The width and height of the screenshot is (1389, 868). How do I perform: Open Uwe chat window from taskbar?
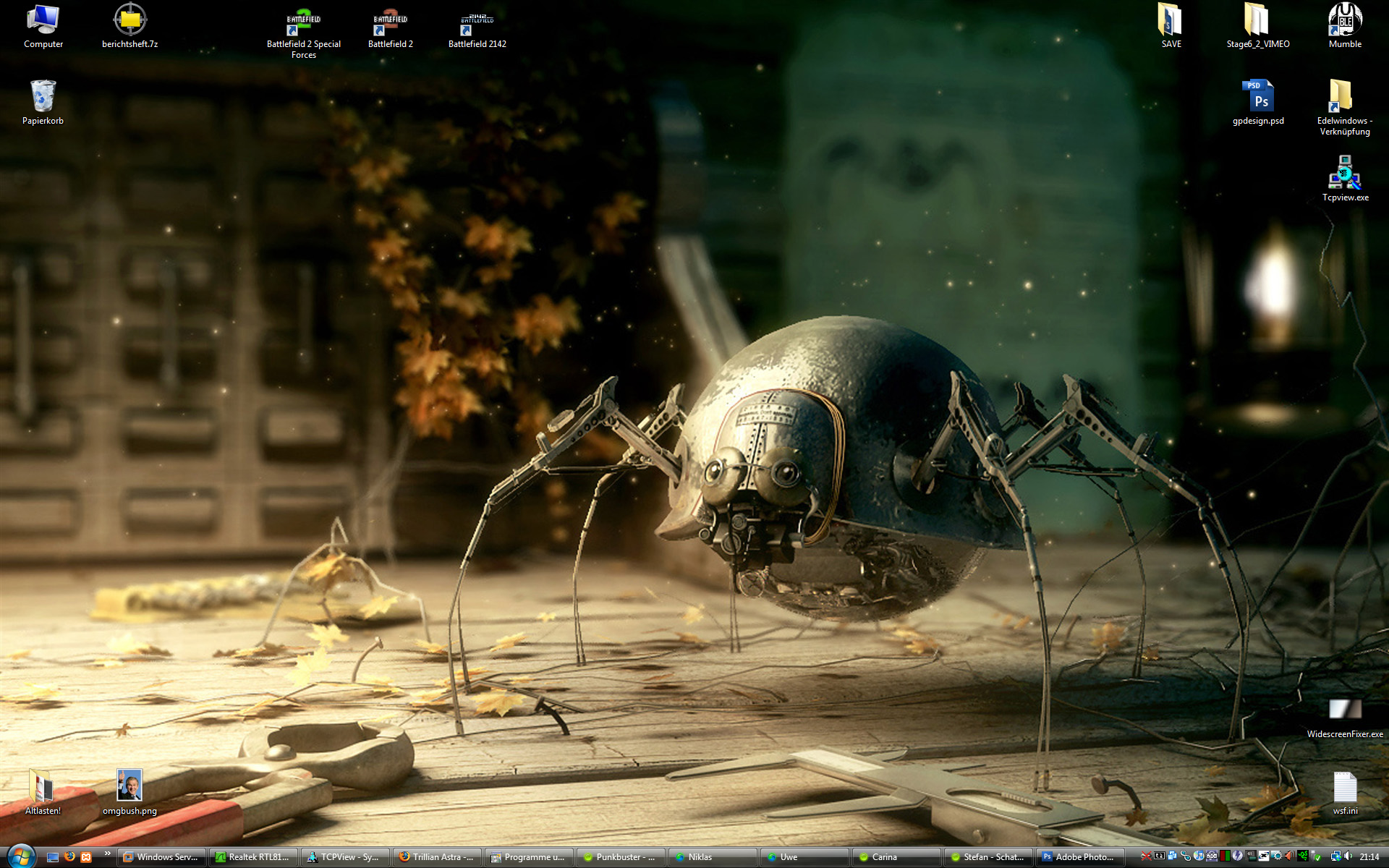[805, 856]
